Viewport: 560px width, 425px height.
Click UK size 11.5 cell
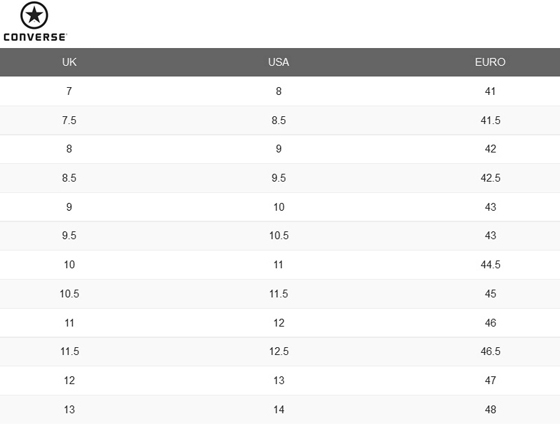69,351
